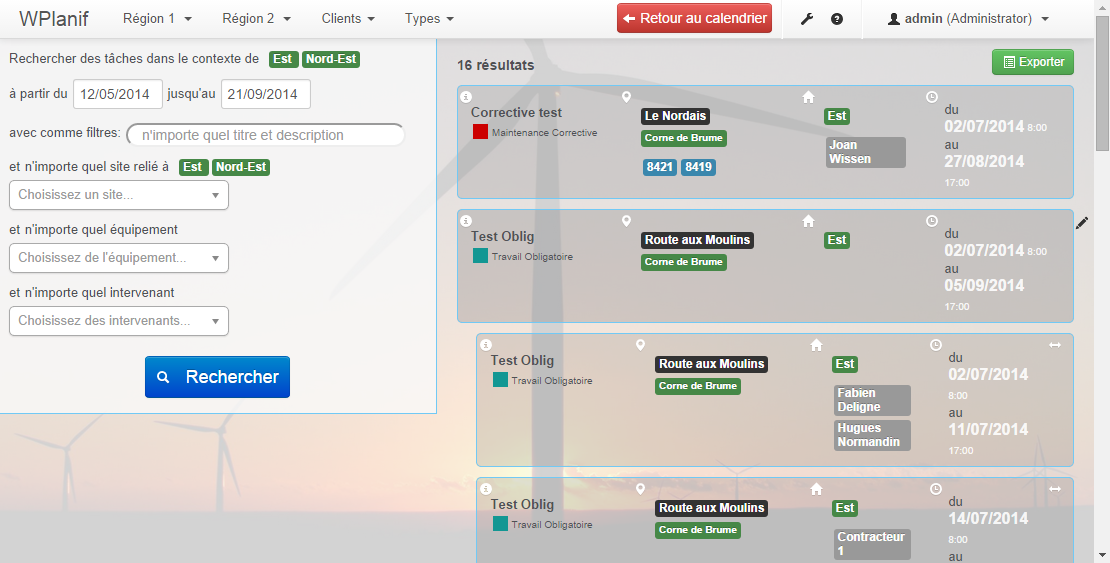This screenshot has width=1110, height=563.
Task: Click the Rechercher search button
Action: tap(217, 377)
